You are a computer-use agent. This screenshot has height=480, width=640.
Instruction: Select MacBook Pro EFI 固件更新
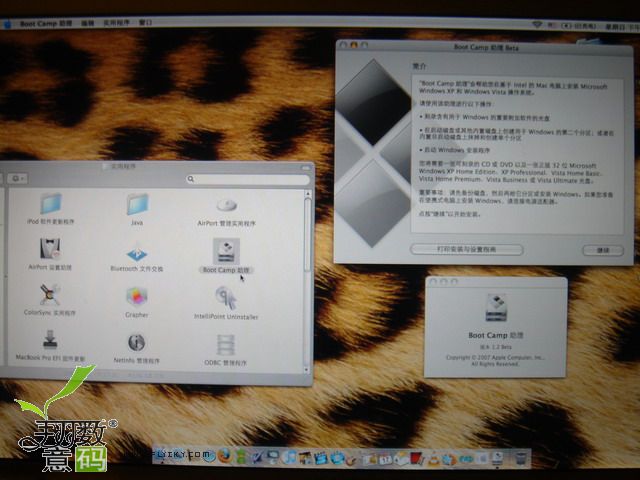[50, 340]
